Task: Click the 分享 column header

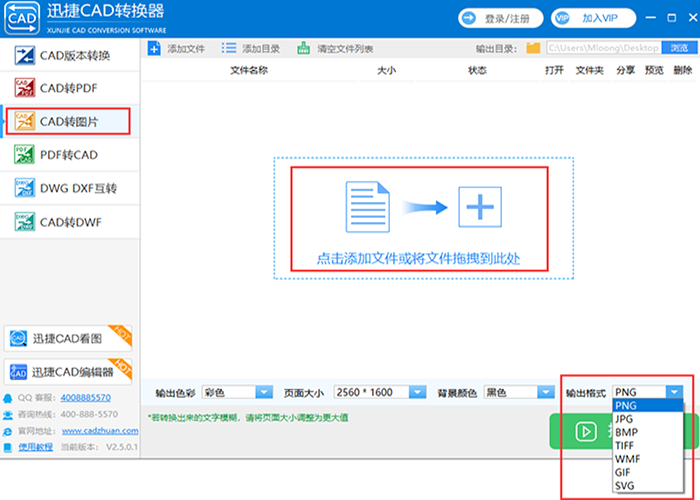Action: (625, 70)
